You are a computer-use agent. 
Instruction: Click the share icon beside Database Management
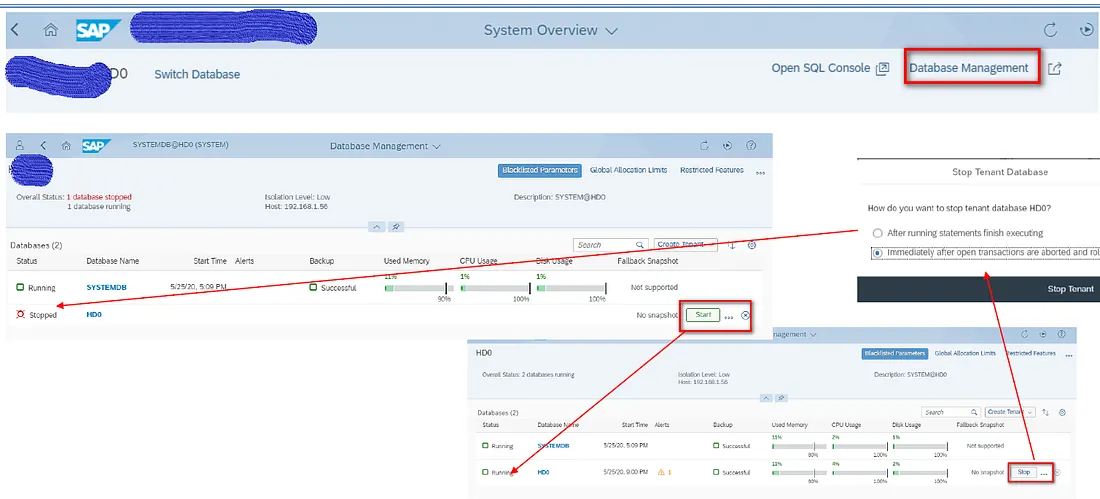pyautogui.click(x=1055, y=69)
